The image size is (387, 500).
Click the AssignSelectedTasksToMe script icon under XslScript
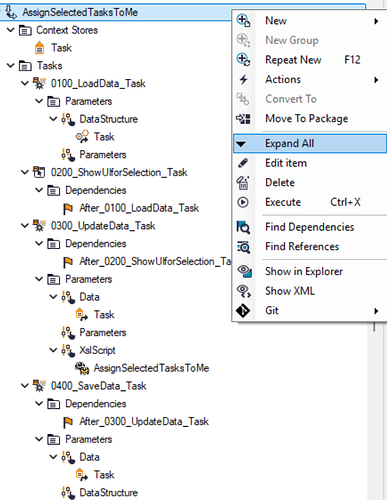pyautogui.click(x=82, y=368)
